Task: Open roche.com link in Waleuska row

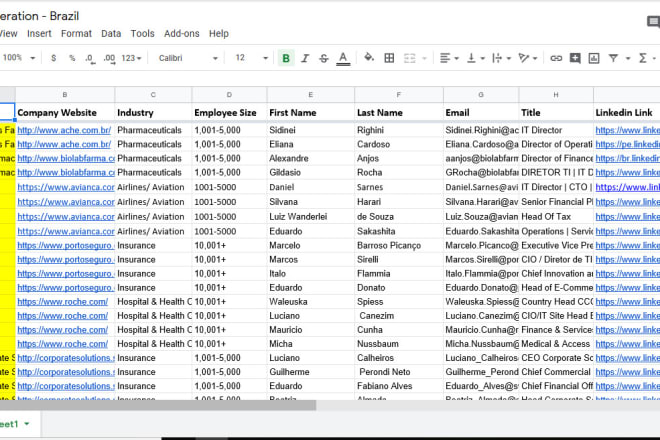Action: pyautogui.click(x=62, y=302)
